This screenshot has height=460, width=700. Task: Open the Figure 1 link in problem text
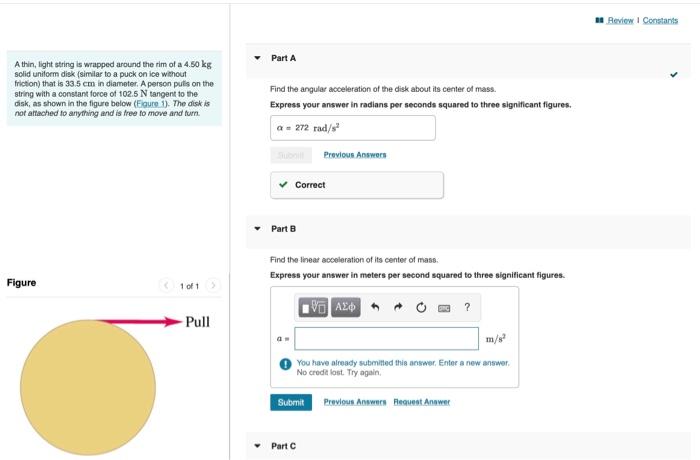point(151,104)
